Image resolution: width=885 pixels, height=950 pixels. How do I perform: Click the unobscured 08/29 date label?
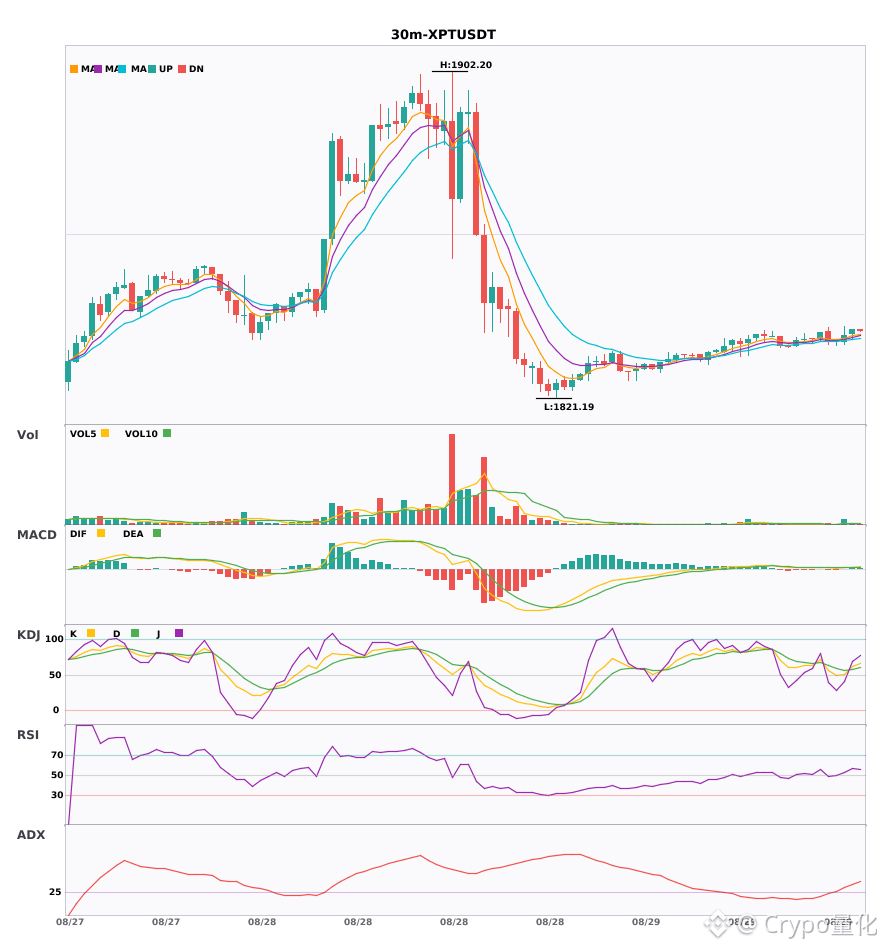pyautogui.click(x=646, y=922)
